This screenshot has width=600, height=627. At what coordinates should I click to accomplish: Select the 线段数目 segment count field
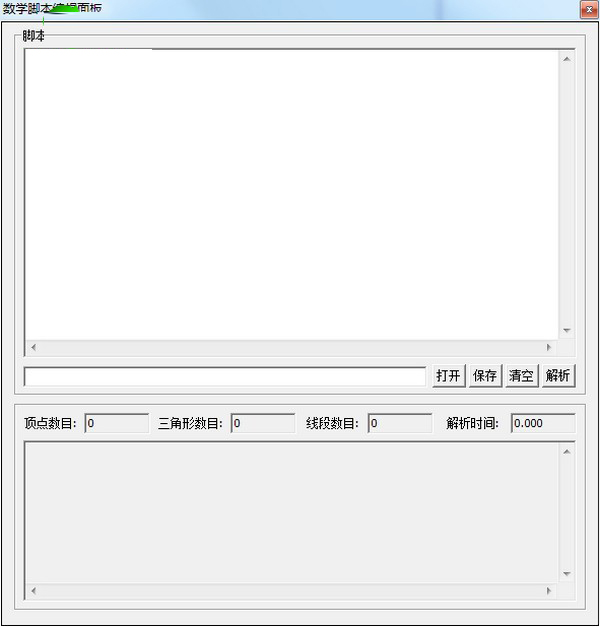coord(400,423)
